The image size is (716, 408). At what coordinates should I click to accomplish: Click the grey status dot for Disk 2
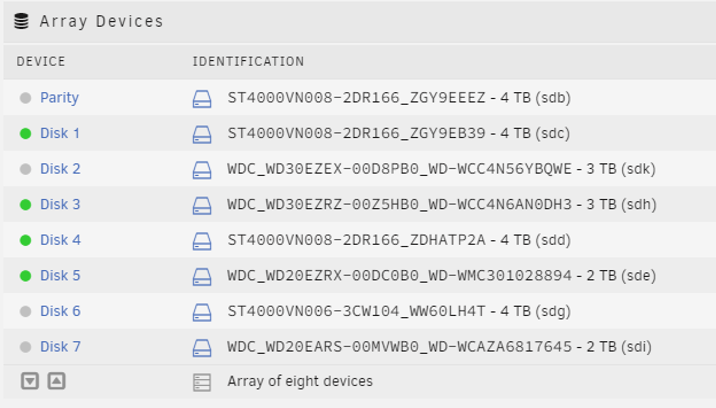click(26, 169)
